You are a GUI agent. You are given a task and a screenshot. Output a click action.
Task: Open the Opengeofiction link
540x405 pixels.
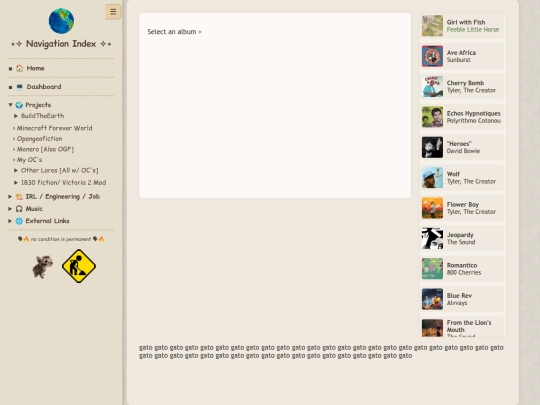coord(40,138)
